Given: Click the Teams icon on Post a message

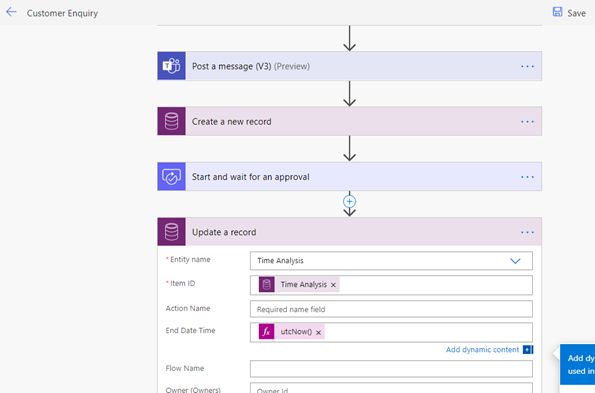Looking at the screenshot, I should pyautogui.click(x=172, y=66).
